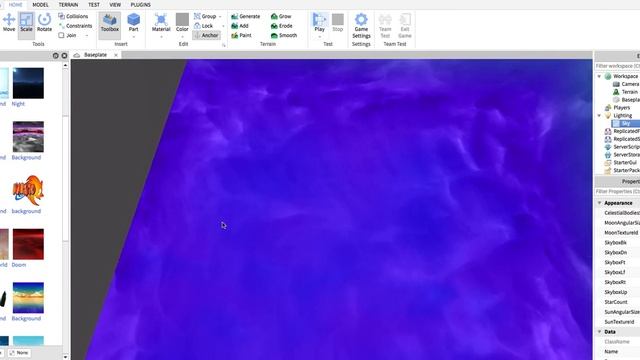Open the Edit group dialog launcher

point(224,45)
